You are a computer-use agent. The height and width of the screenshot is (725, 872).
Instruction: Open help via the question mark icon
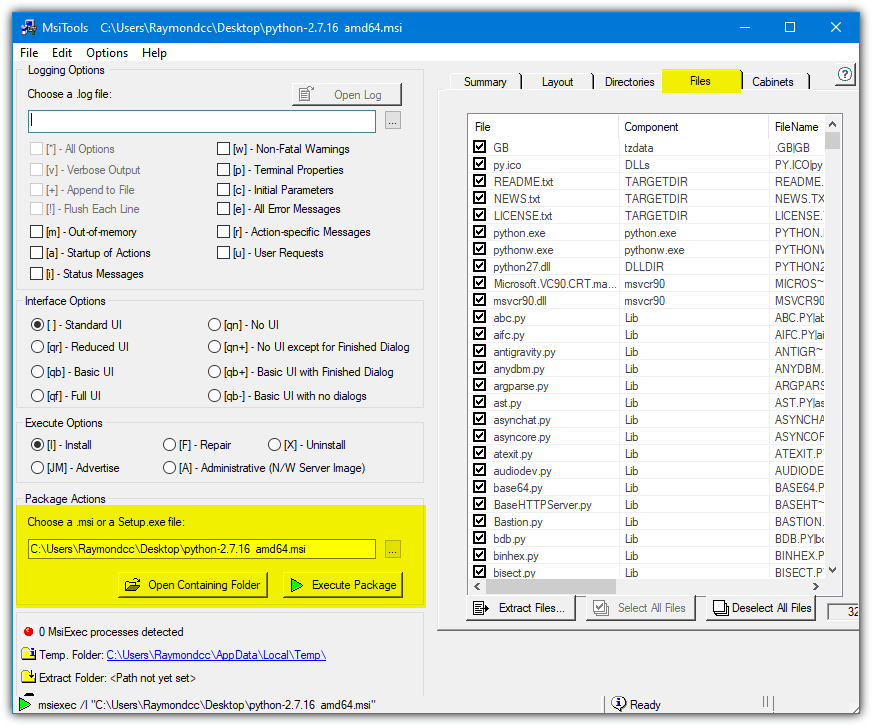coord(845,75)
